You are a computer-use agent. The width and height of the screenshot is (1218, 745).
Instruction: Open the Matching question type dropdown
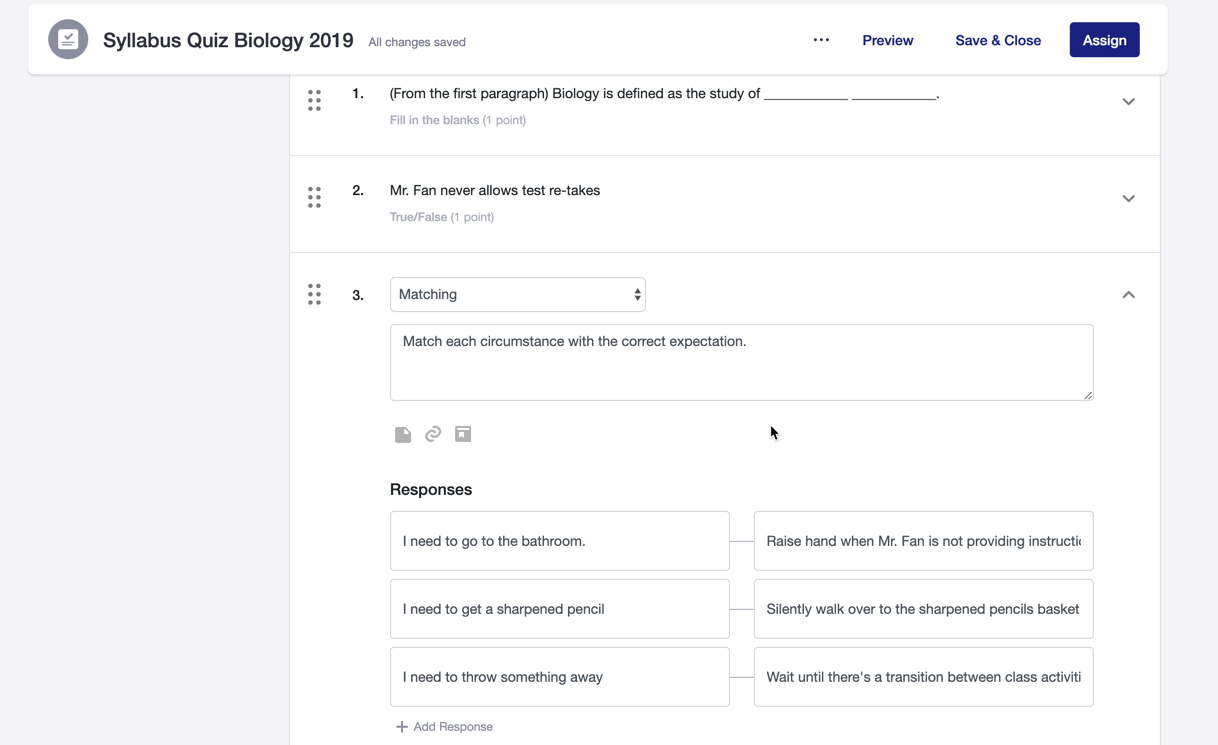tap(517, 295)
